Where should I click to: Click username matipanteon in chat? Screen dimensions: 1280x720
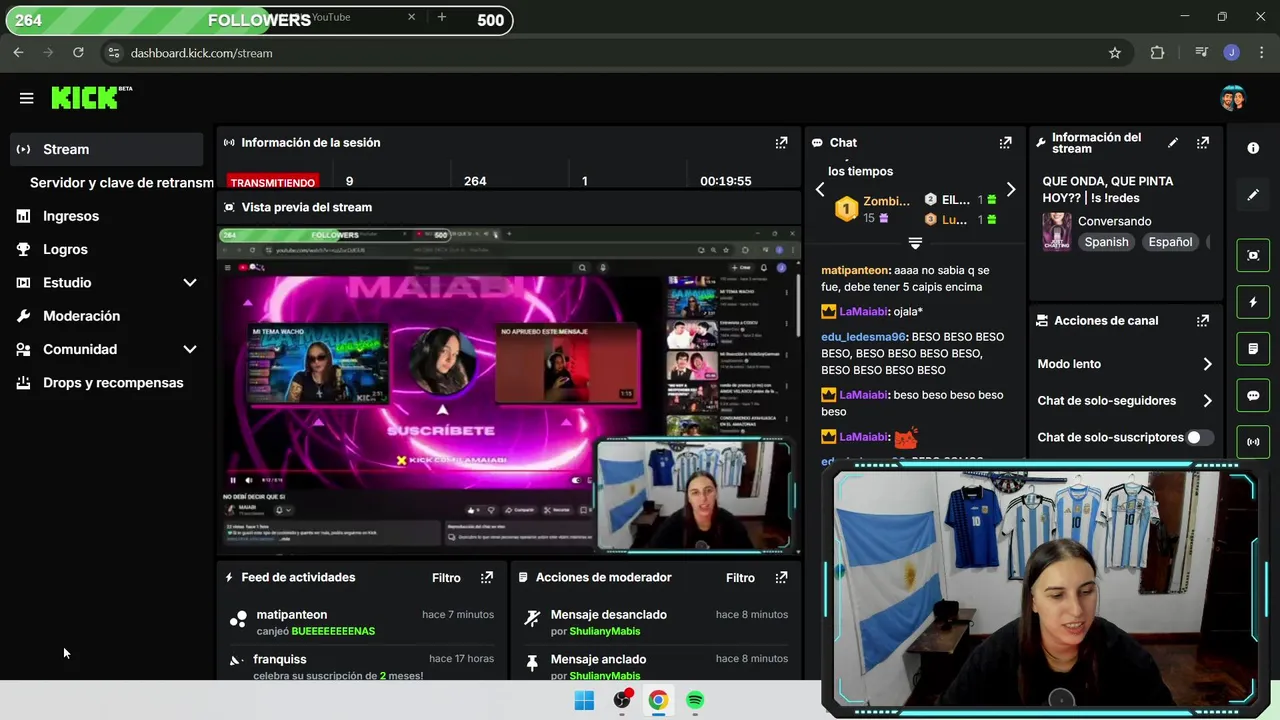855,270
